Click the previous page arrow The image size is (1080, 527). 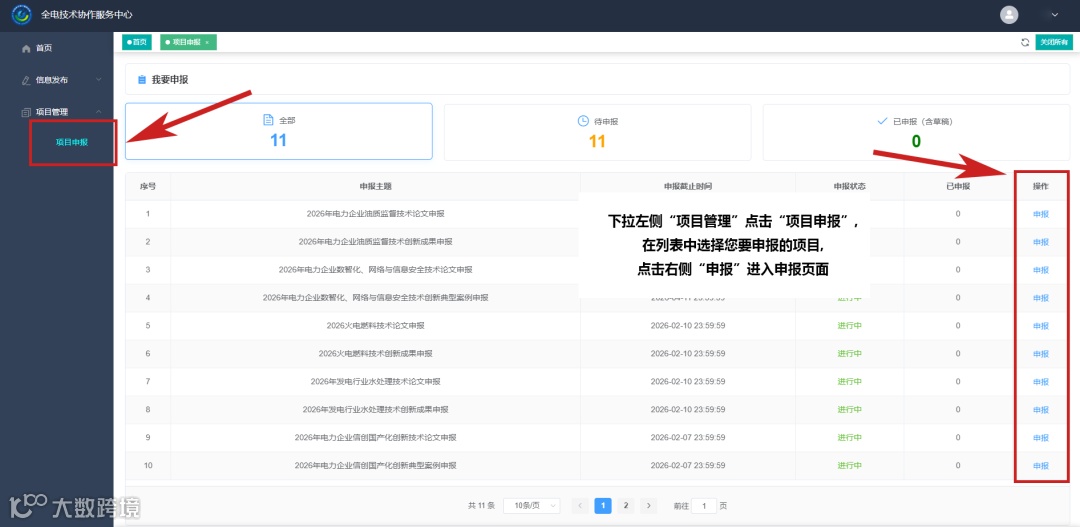[x=580, y=506]
